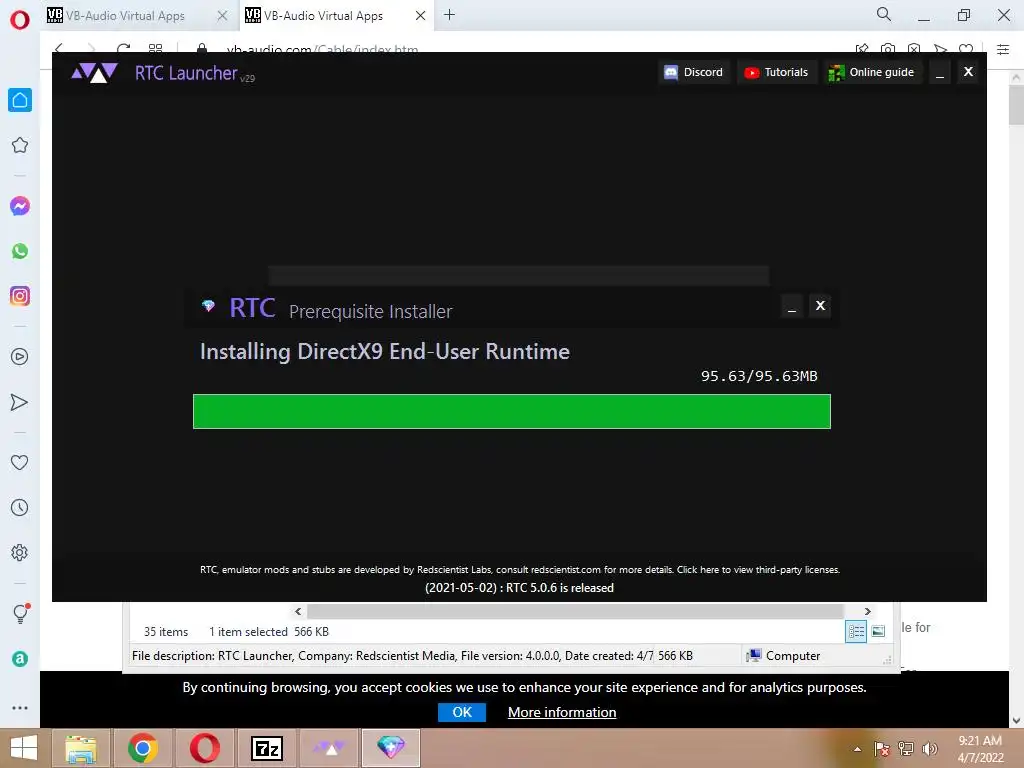
Task: Open the sidebar three-dots setup menu
Action: point(20,707)
